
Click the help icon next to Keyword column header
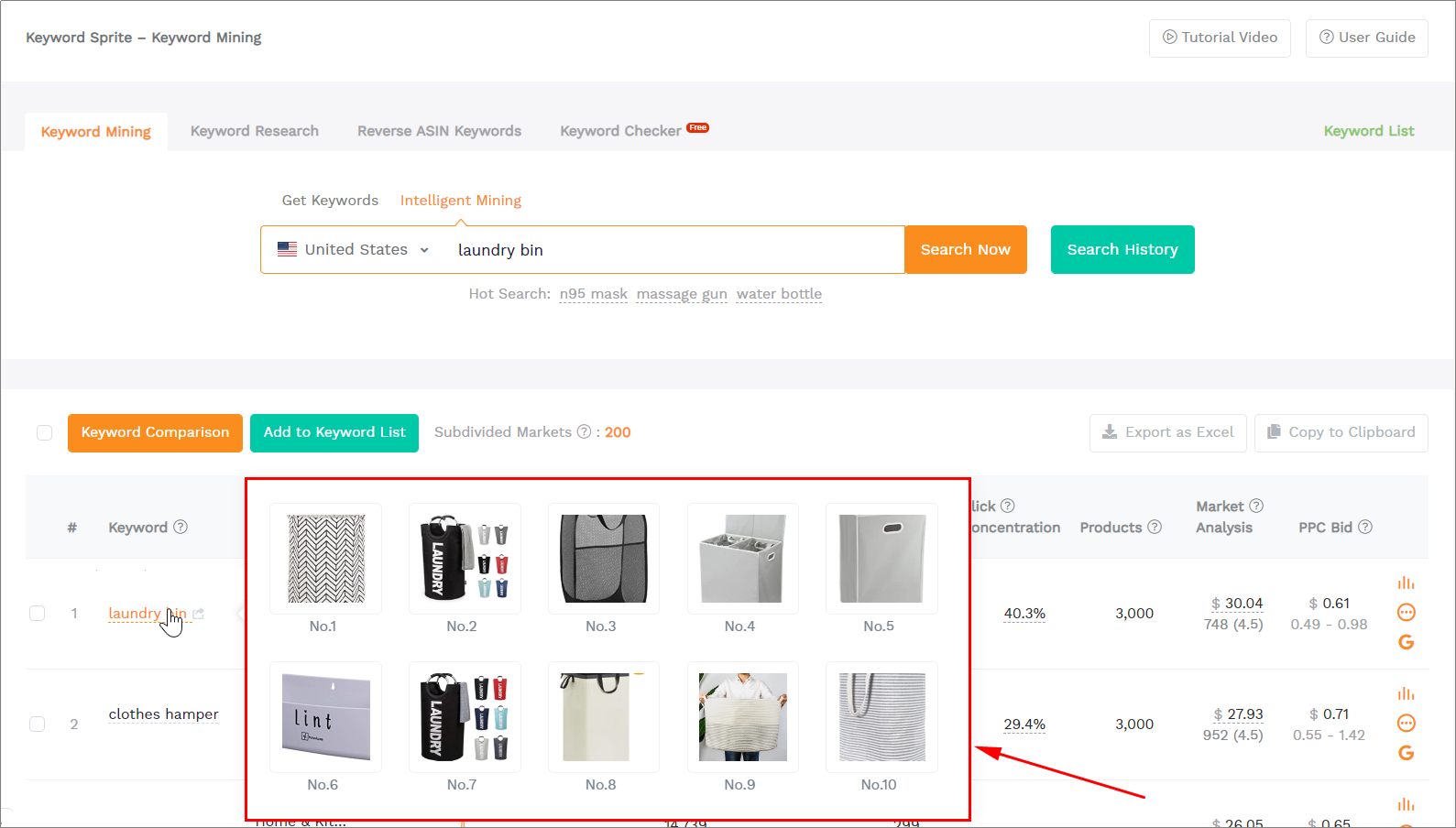point(181,527)
